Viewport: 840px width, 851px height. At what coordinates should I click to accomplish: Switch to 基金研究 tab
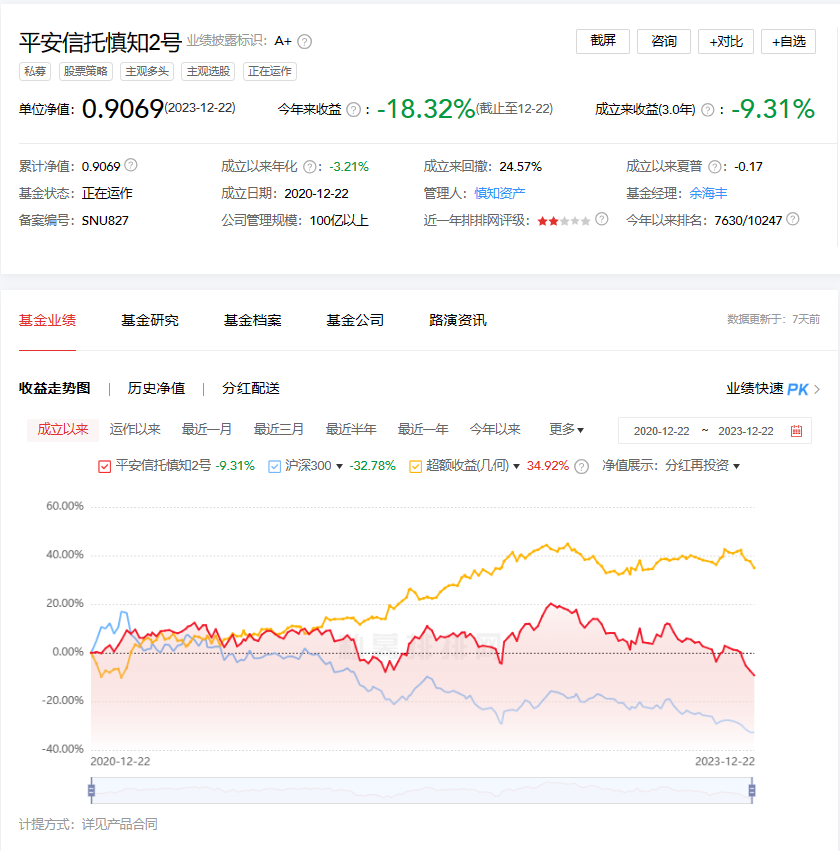click(x=150, y=320)
